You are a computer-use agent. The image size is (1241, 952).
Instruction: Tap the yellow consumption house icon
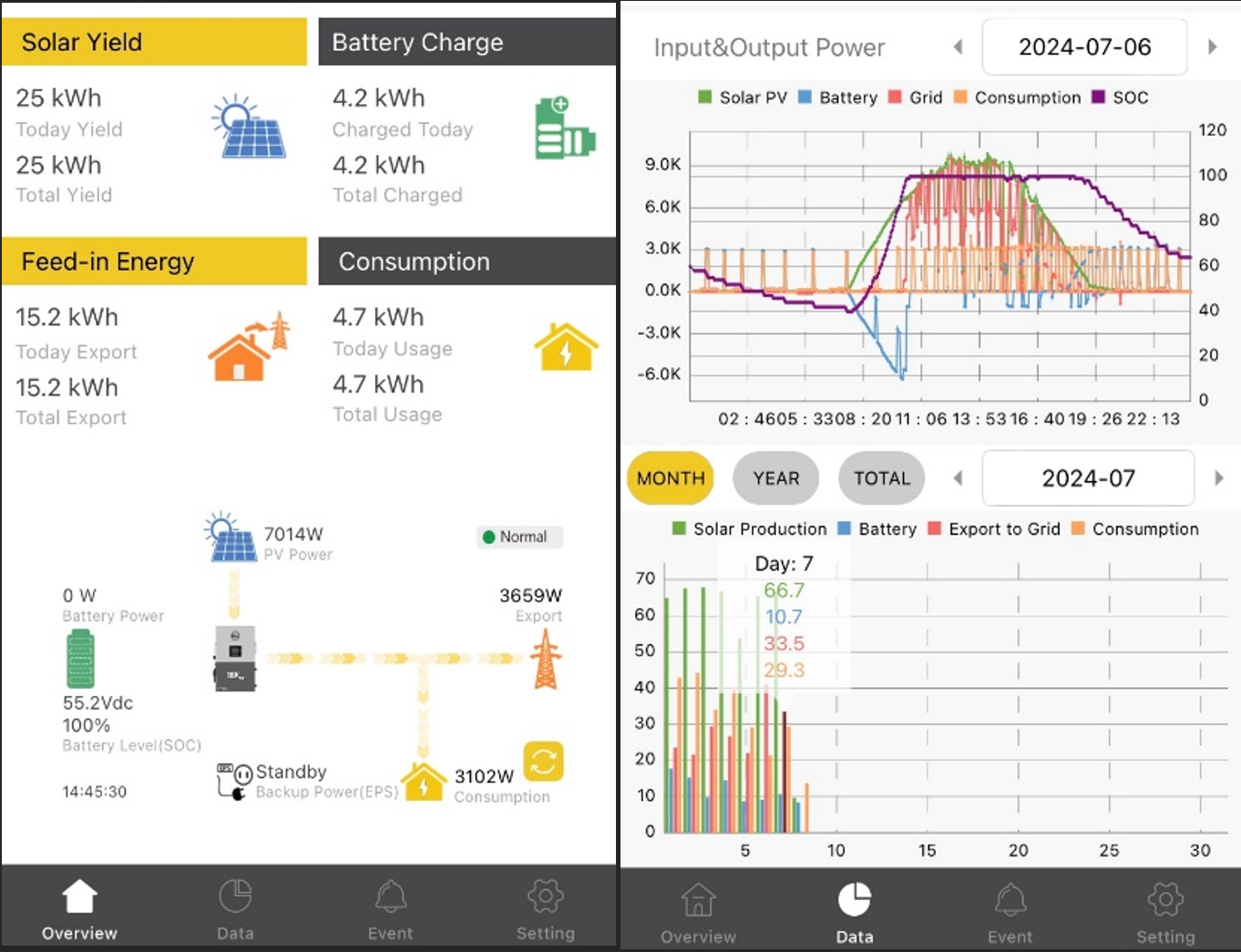[x=566, y=347]
